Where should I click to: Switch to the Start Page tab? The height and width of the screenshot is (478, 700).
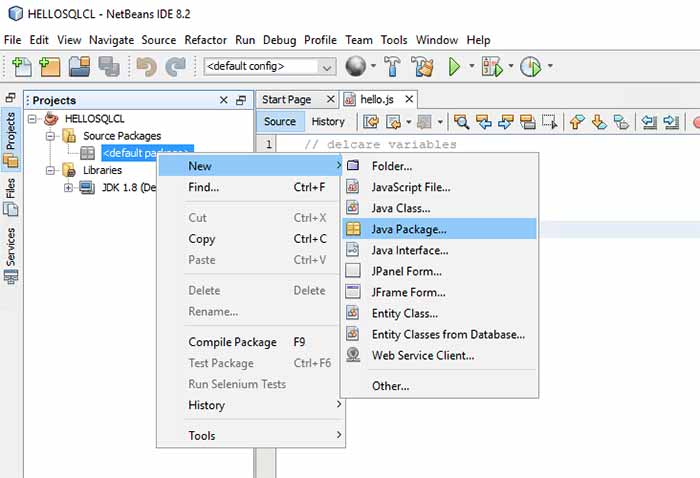tap(287, 100)
